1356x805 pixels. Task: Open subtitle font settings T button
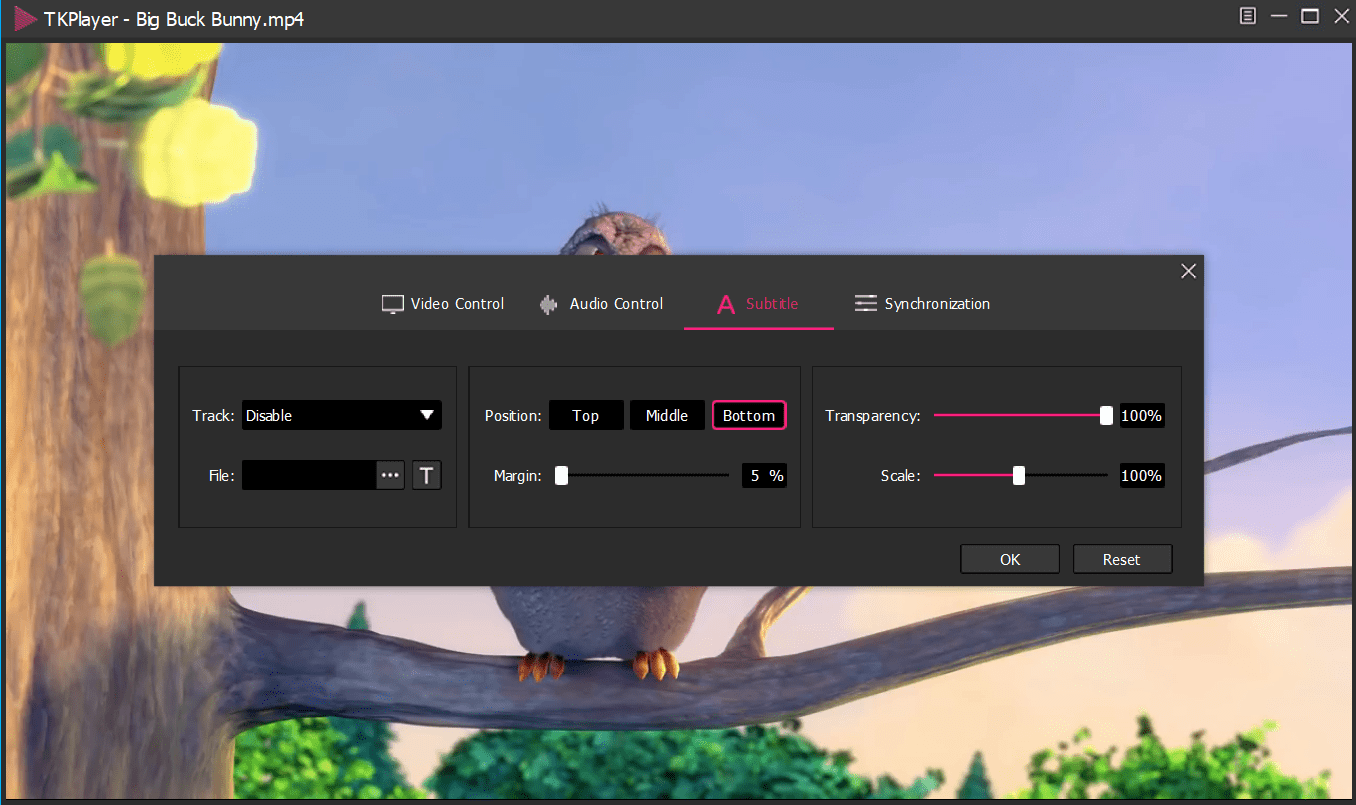coord(427,476)
